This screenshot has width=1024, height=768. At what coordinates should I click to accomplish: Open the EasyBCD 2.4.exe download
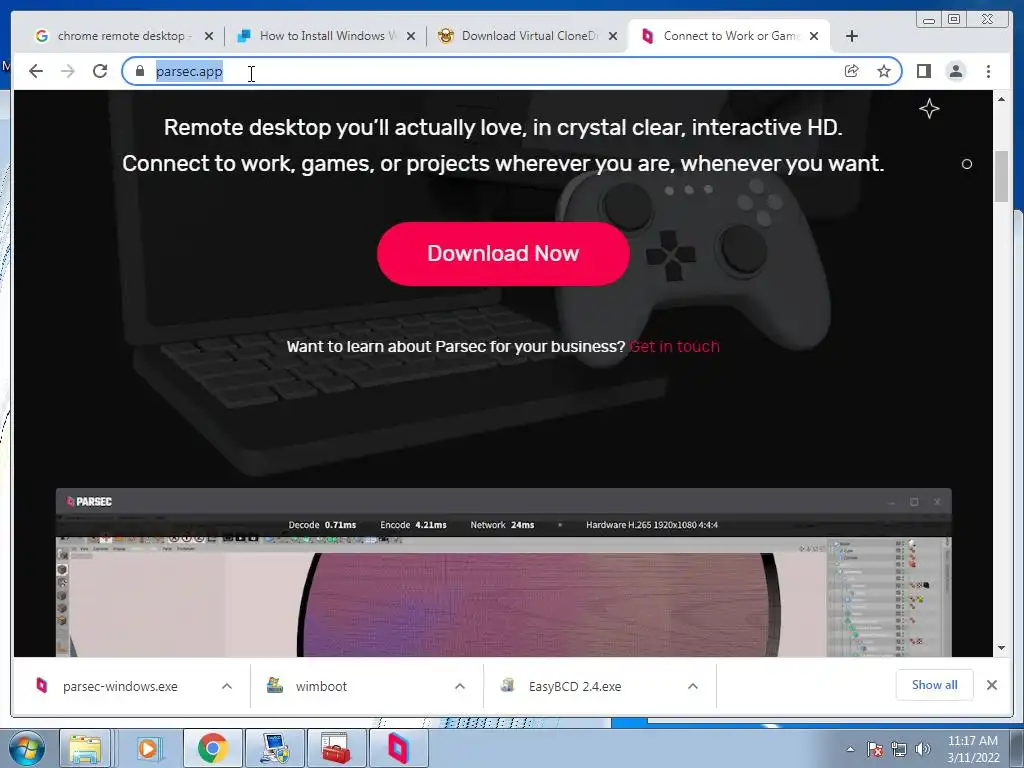pyautogui.click(x=575, y=686)
